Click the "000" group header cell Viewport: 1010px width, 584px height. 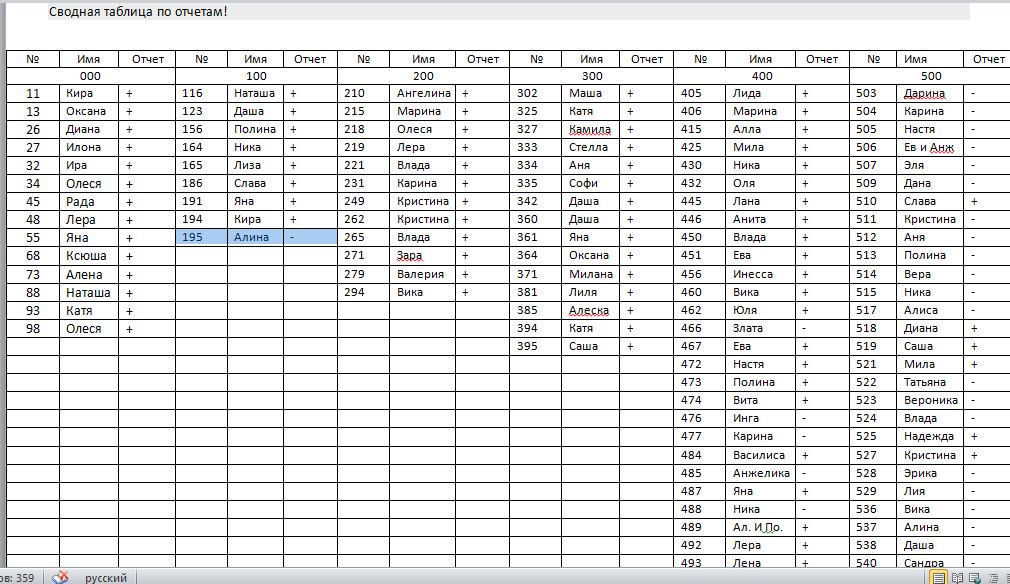[90, 76]
